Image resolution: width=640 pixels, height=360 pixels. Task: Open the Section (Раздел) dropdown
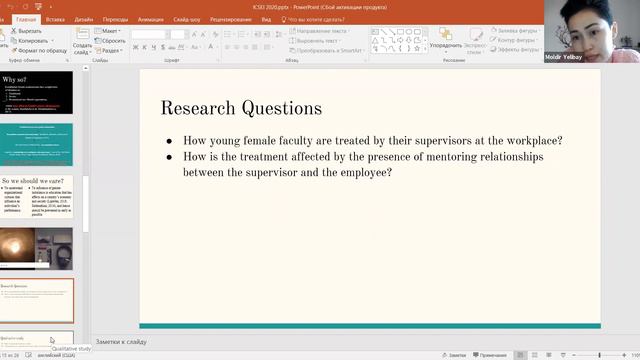pyautogui.click(x=109, y=51)
